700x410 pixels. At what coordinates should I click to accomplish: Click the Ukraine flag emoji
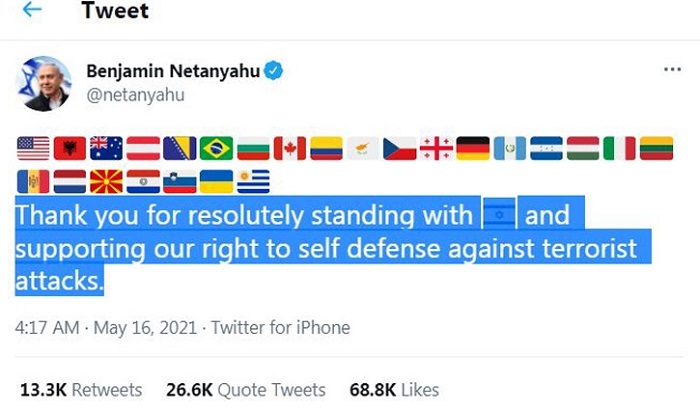[216, 181]
